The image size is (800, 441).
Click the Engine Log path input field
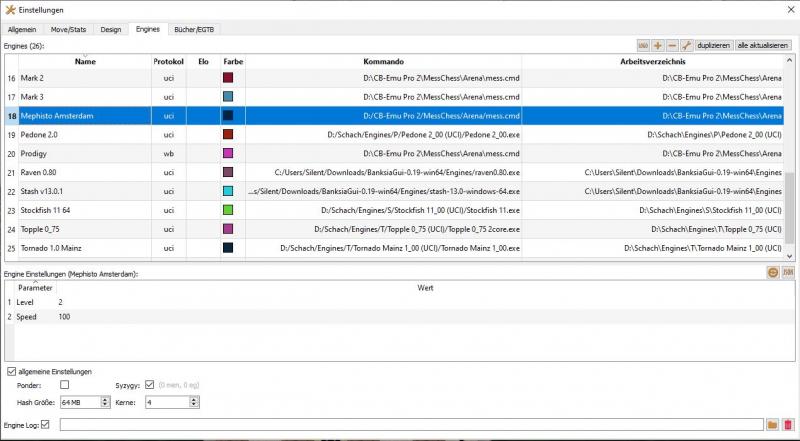click(x=410, y=425)
